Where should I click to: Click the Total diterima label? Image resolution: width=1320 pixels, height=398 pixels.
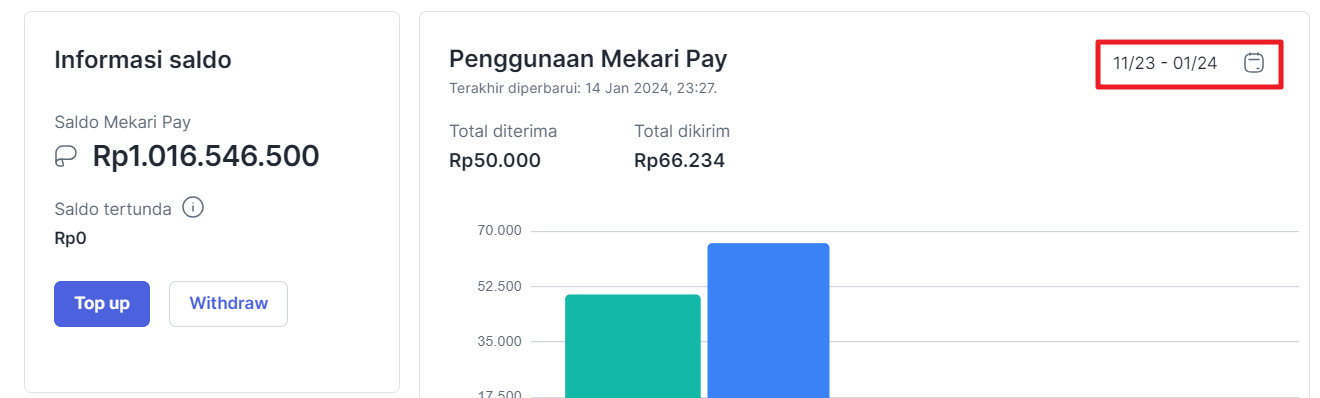click(x=503, y=131)
